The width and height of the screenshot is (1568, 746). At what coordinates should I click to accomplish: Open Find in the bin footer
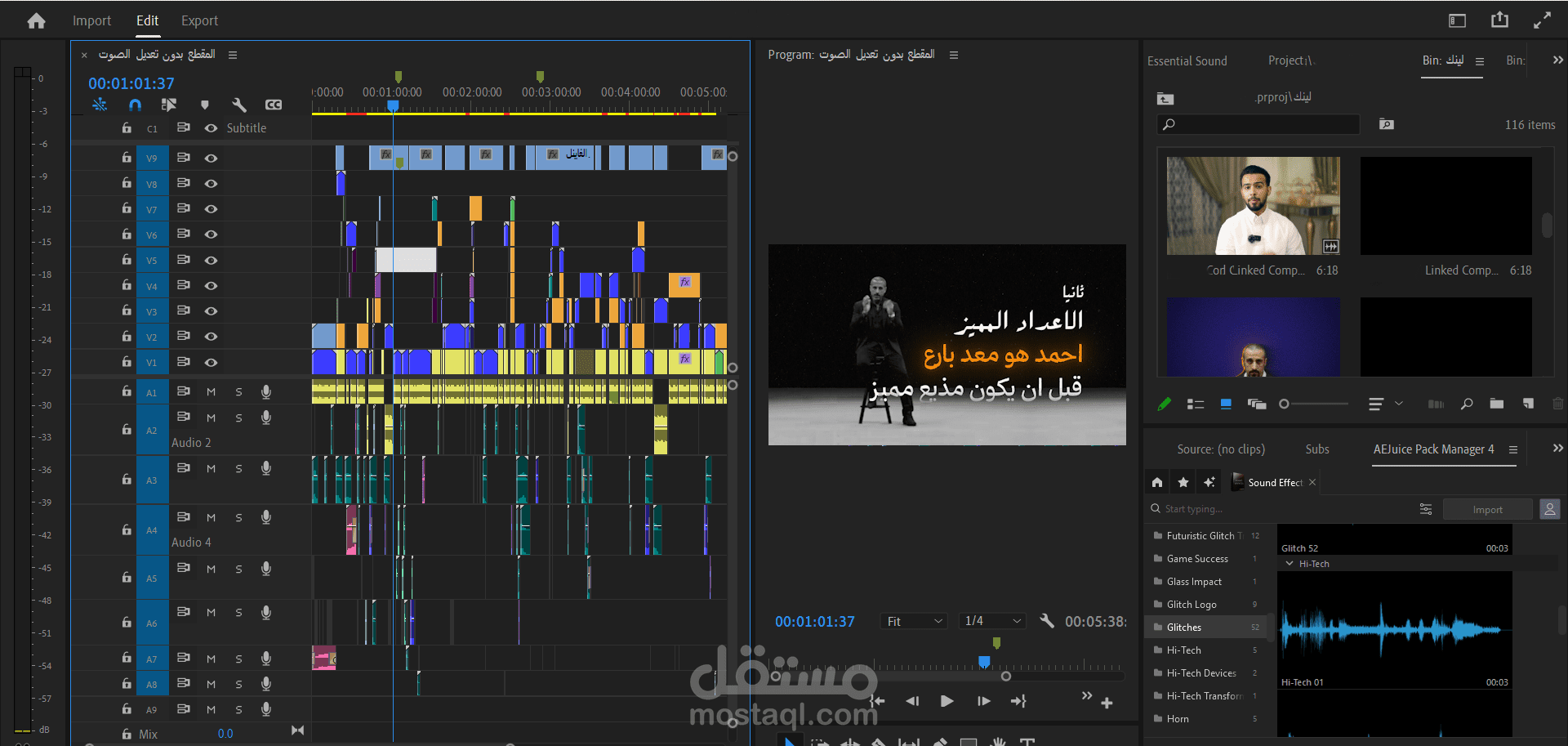pyautogui.click(x=1467, y=404)
